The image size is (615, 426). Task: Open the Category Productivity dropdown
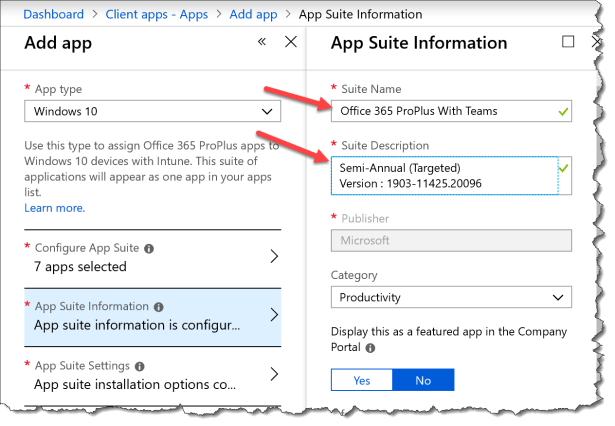point(451,297)
